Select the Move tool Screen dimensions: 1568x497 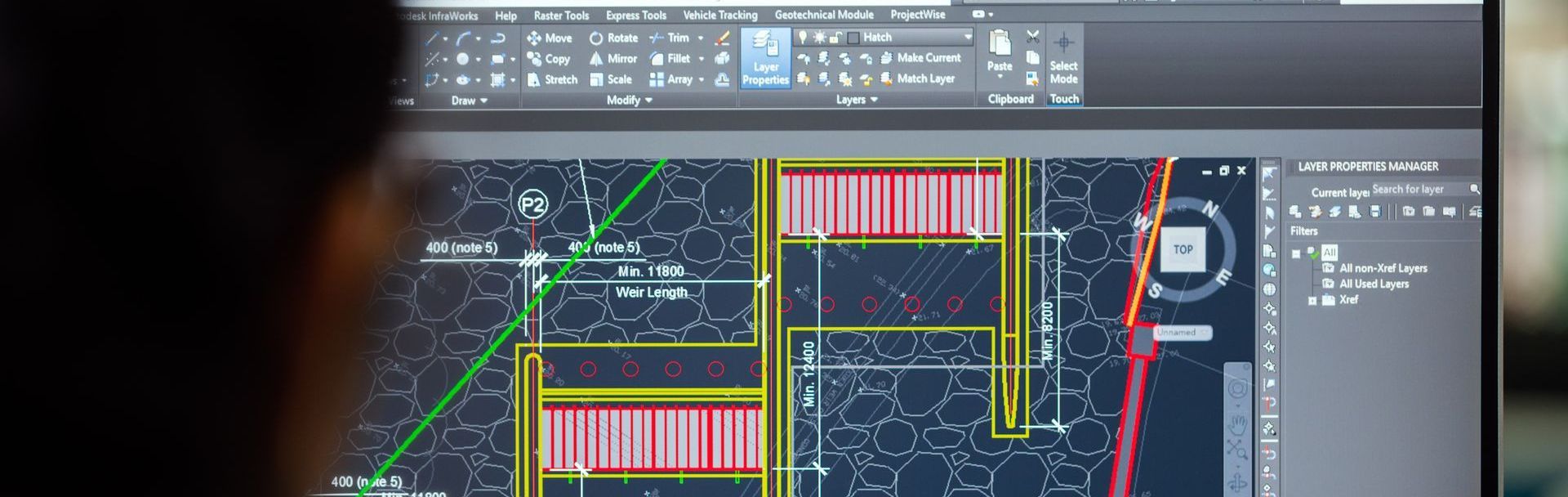(550, 38)
